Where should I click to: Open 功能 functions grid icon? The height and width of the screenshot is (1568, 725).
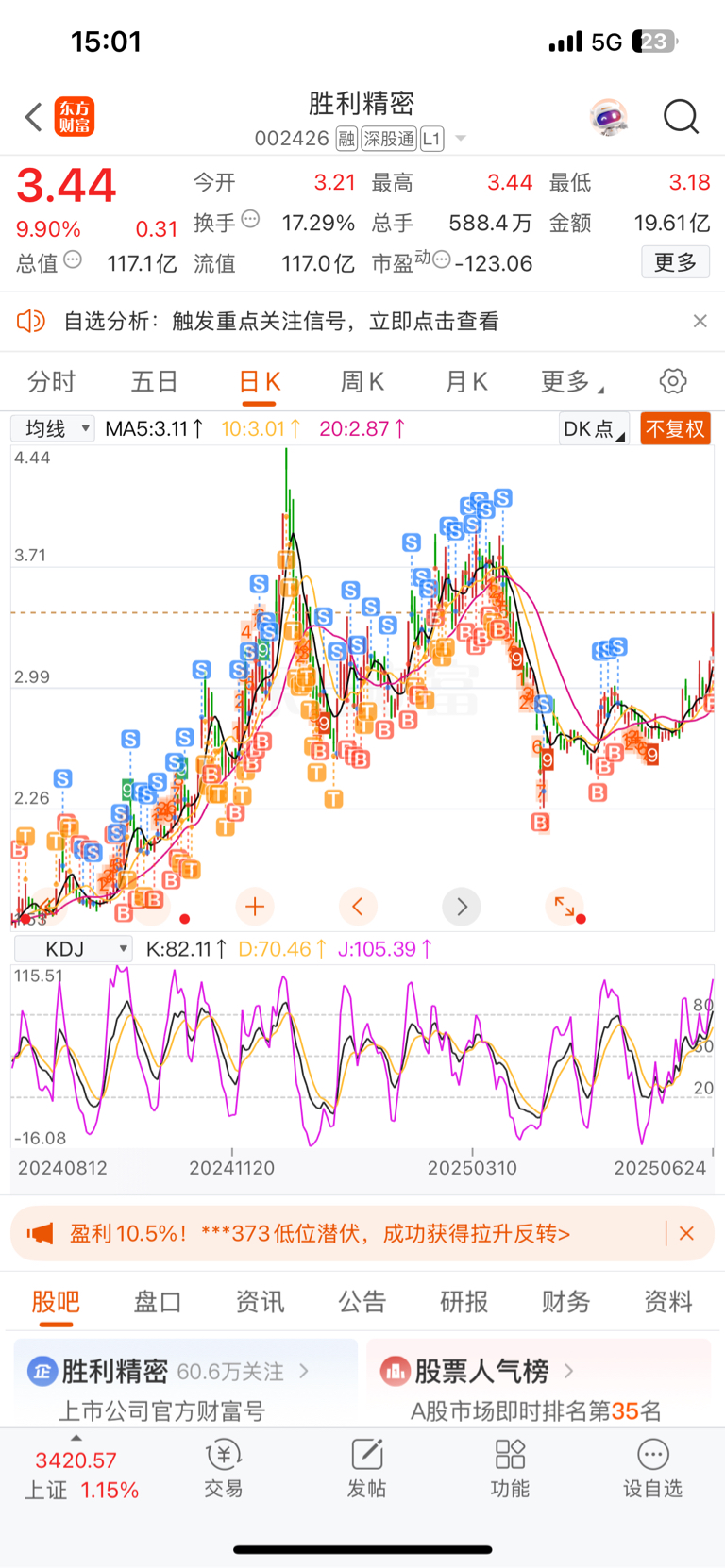point(510,1469)
